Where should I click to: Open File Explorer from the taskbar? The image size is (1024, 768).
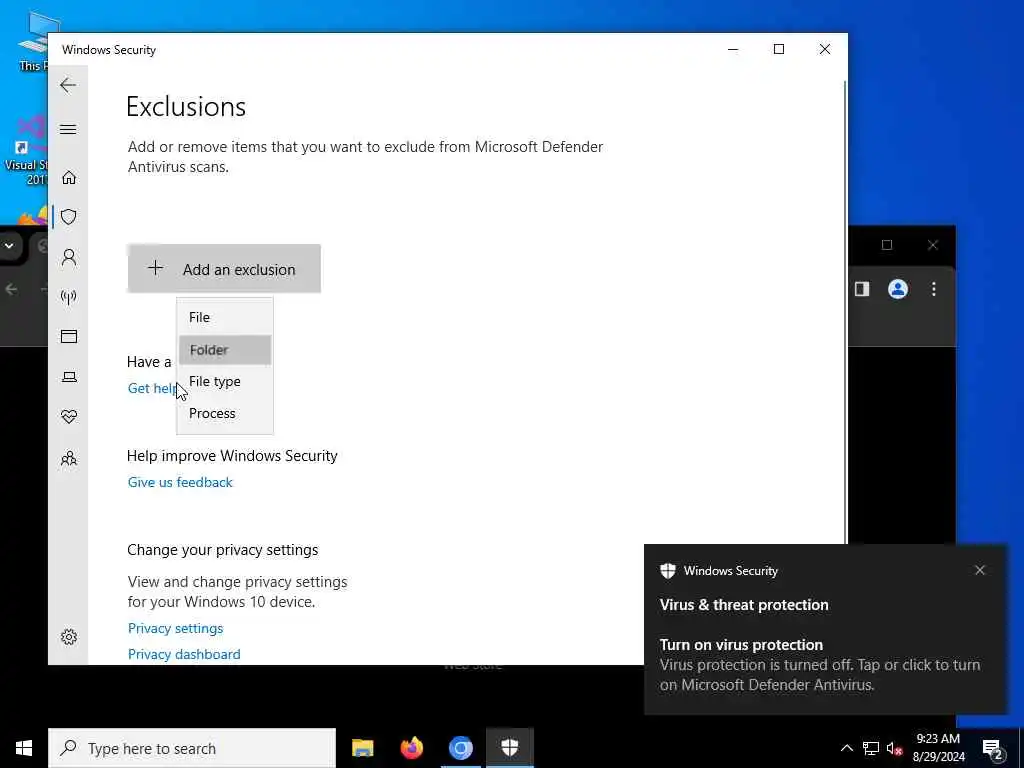coord(362,748)
